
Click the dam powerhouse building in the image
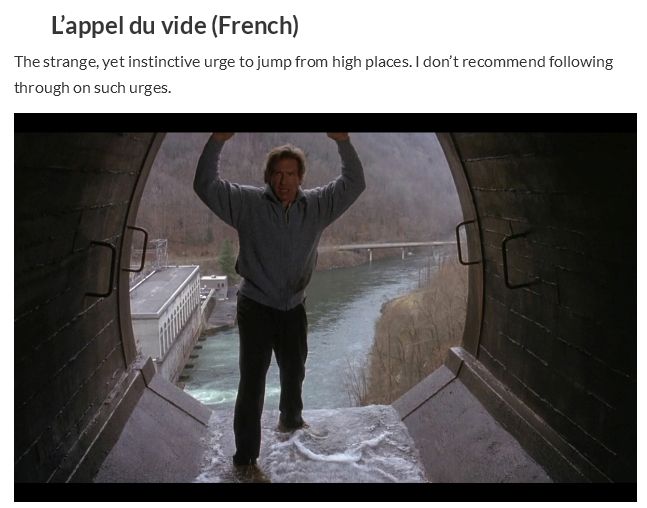pyautogui.click(x=165, y=312)
